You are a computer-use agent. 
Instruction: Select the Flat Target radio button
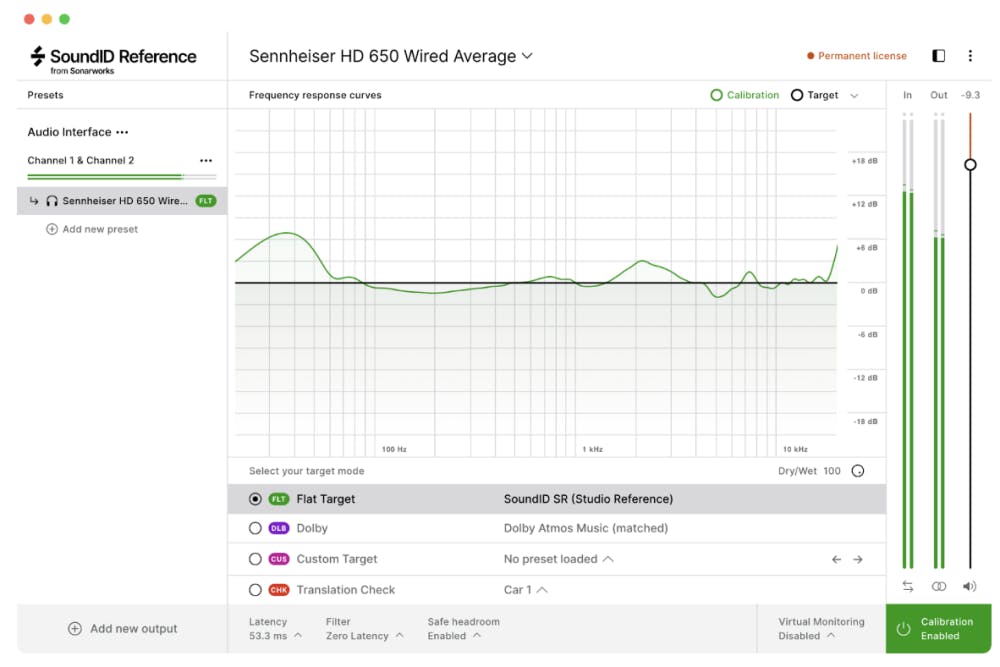click(255, 499)
